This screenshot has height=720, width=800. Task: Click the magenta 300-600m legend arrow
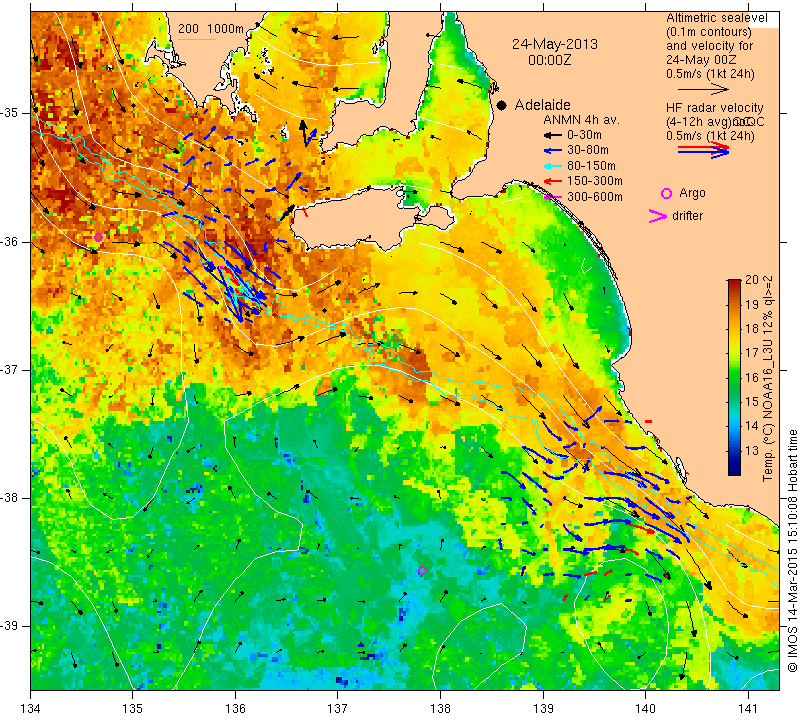[552, 197]
